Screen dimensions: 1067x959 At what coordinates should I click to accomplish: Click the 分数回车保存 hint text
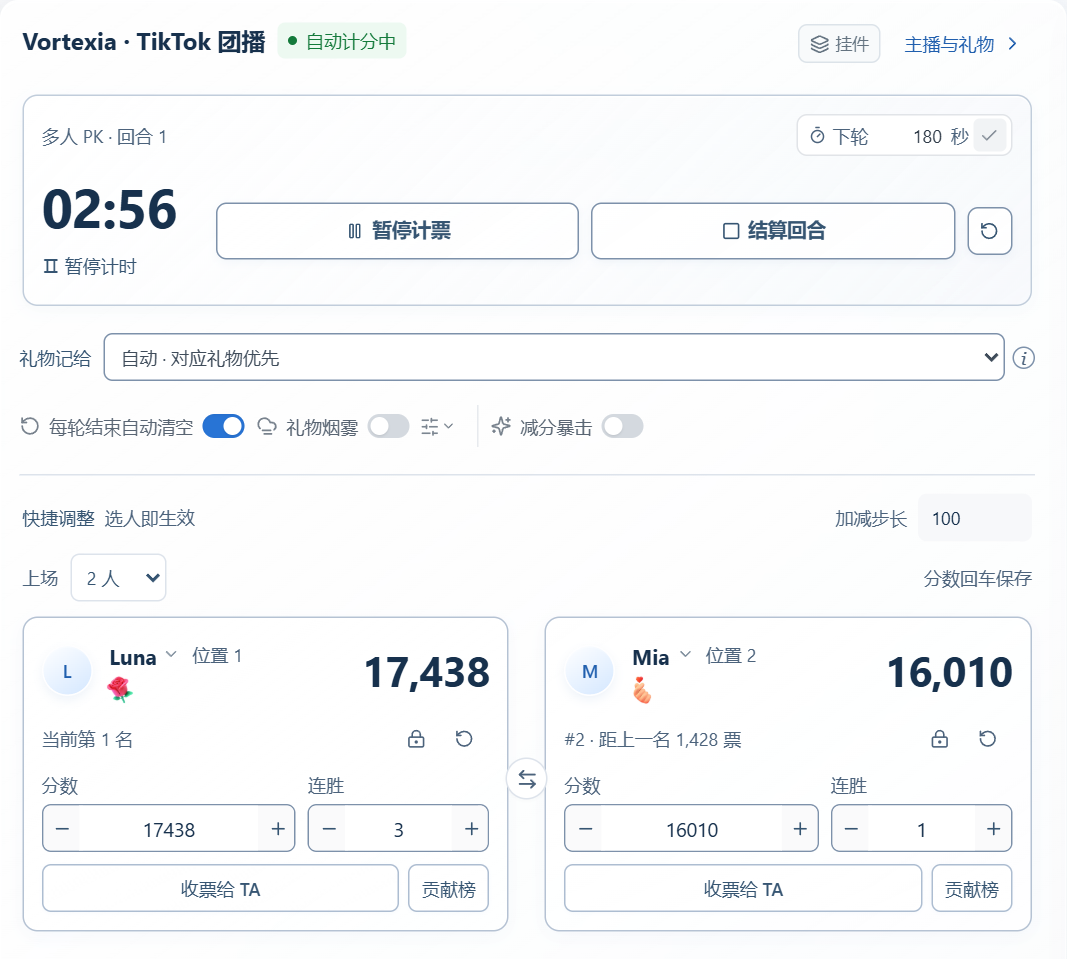point(977,579)
